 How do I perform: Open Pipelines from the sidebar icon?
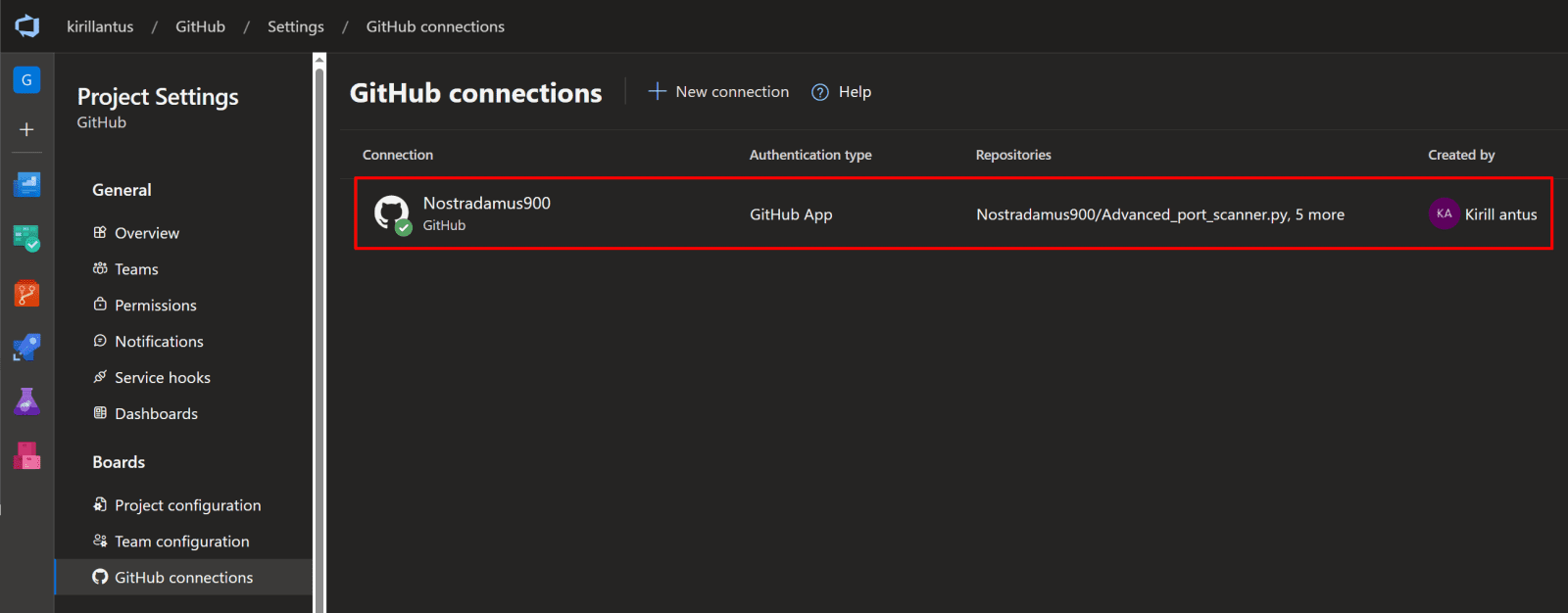click(x=26, y=347)
